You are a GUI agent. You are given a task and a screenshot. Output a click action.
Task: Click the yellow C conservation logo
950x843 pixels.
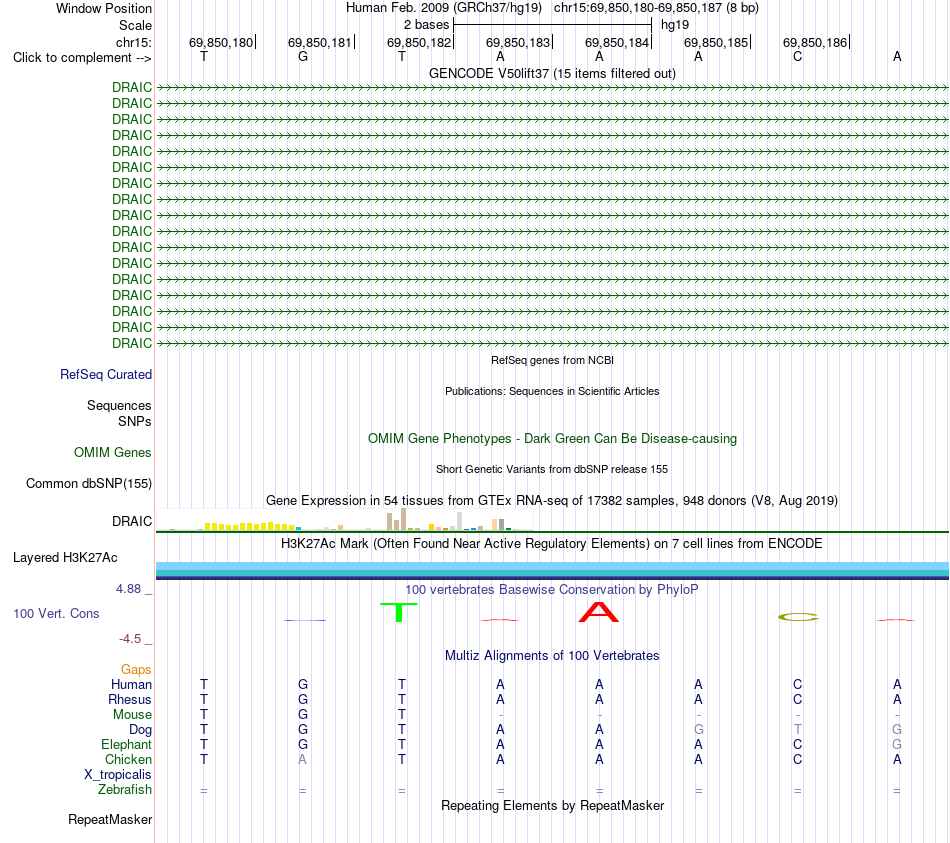(x=798, y=617)
